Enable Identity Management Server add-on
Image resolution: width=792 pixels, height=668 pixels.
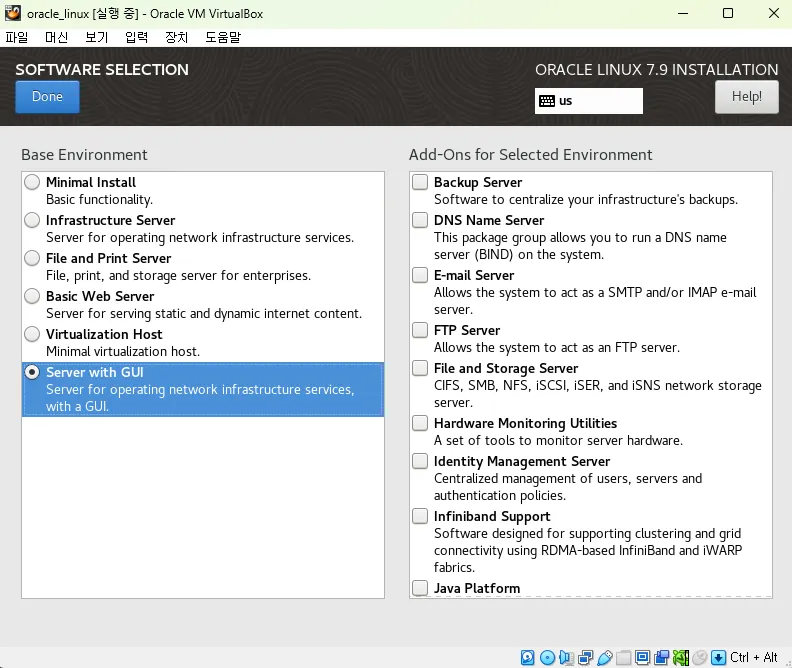click(420, 461)
